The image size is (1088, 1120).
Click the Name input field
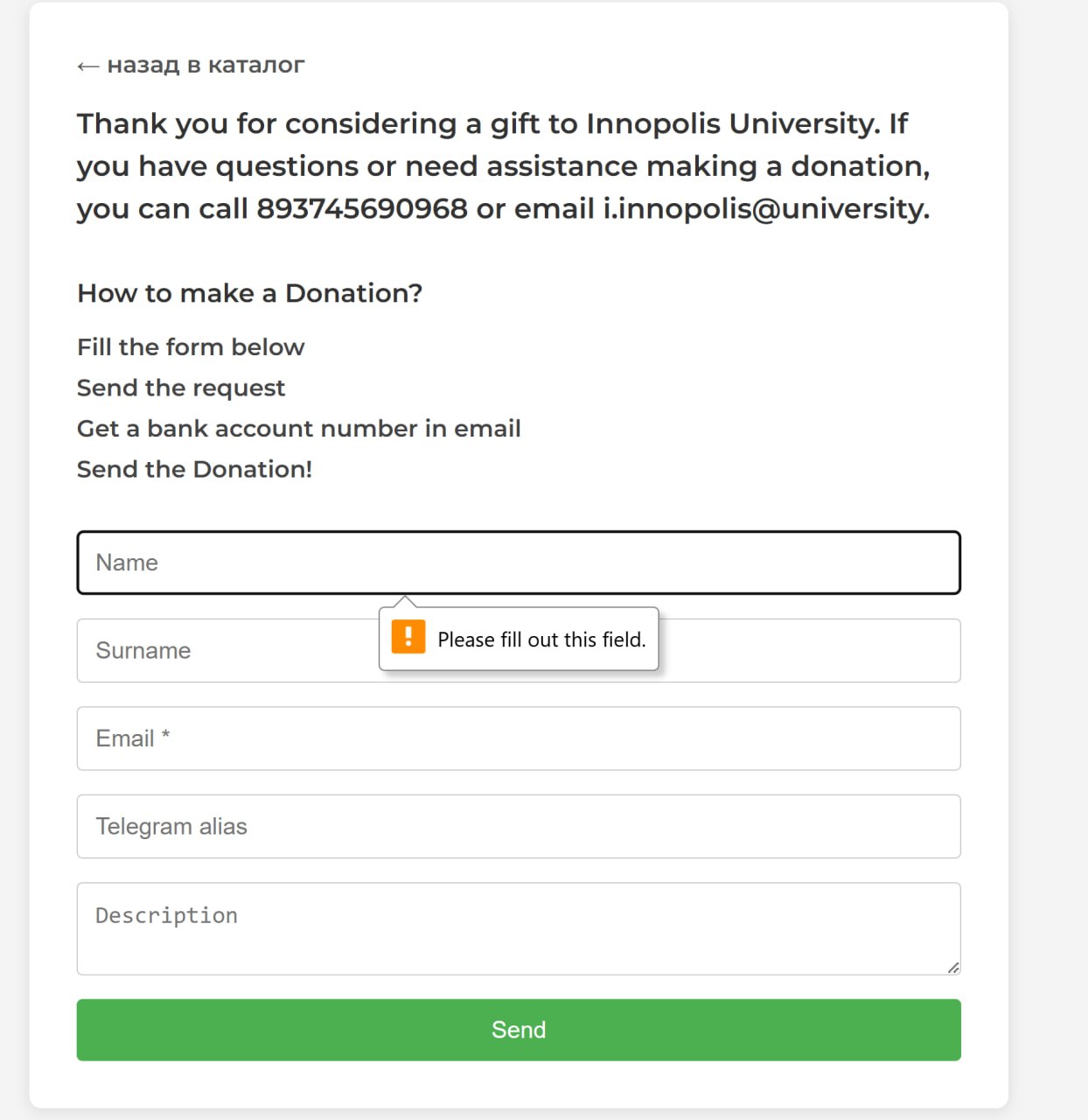point(518,563)
